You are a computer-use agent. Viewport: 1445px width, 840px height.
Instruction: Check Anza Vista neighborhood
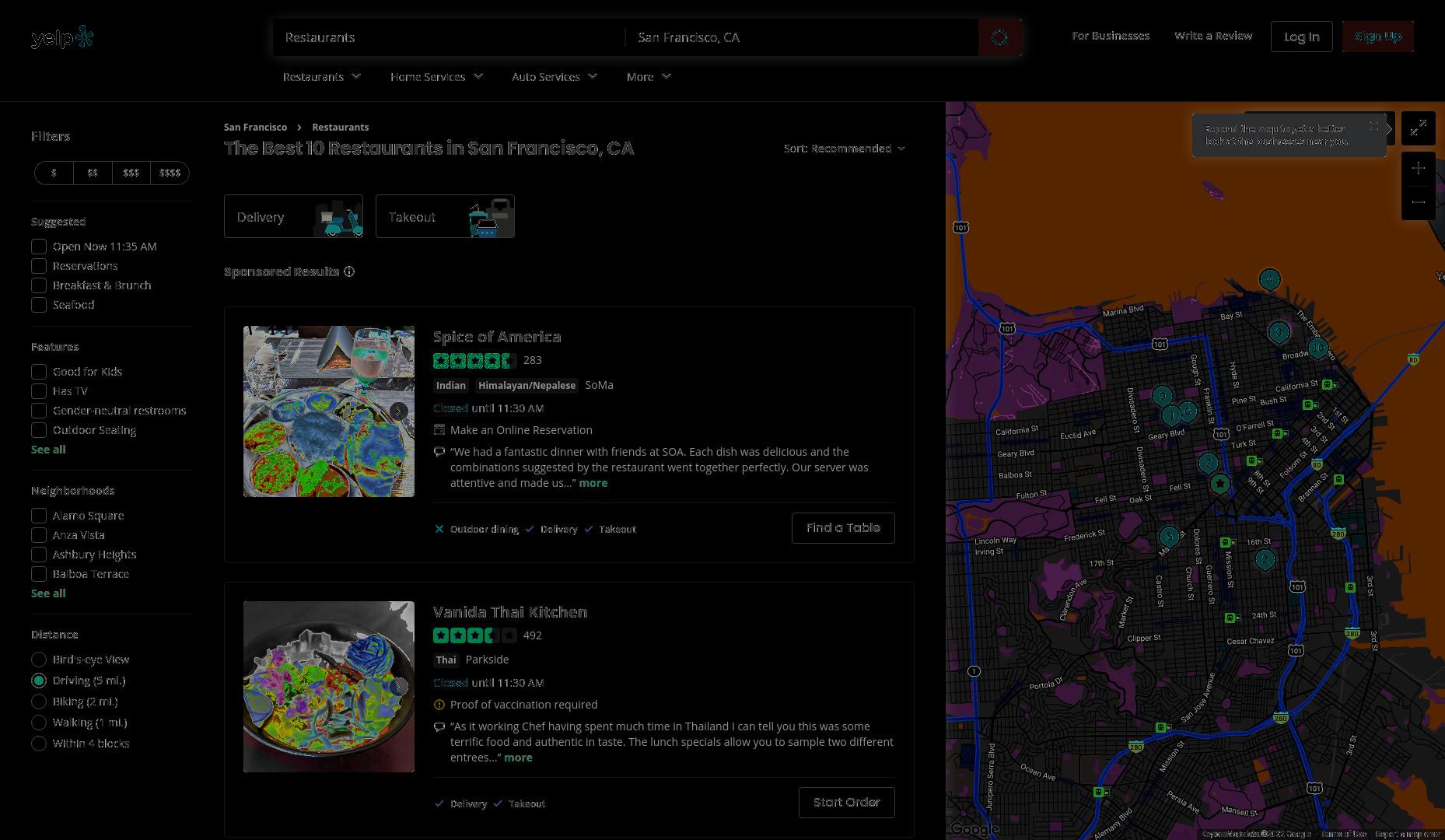(39, 535)
